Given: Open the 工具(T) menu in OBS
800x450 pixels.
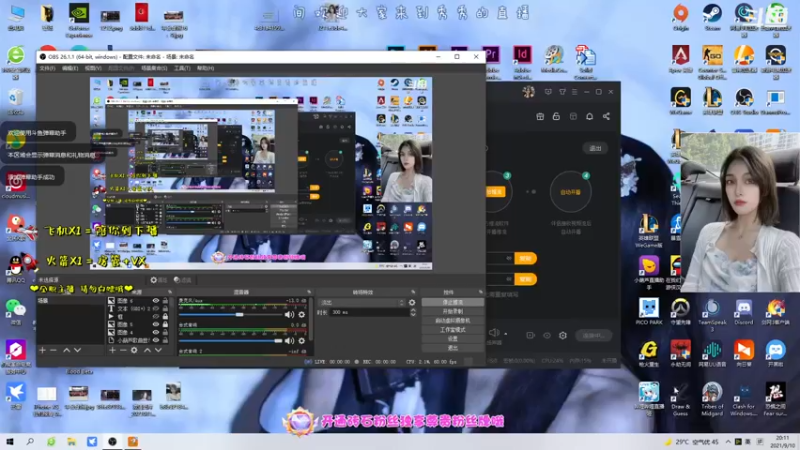Looking at the screenshot, I should (182, 68).
